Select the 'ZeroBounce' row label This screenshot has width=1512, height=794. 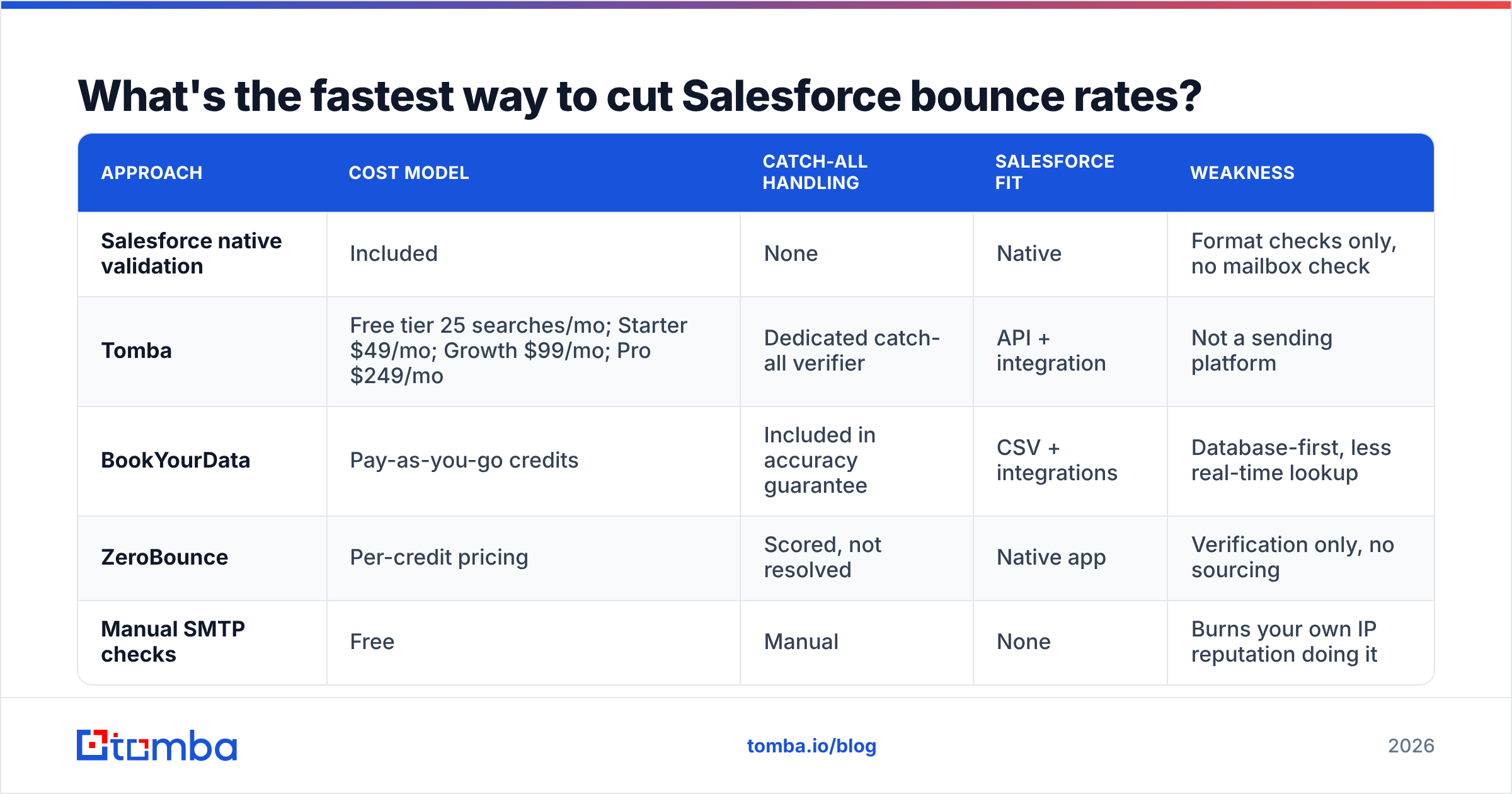[164, 557]
